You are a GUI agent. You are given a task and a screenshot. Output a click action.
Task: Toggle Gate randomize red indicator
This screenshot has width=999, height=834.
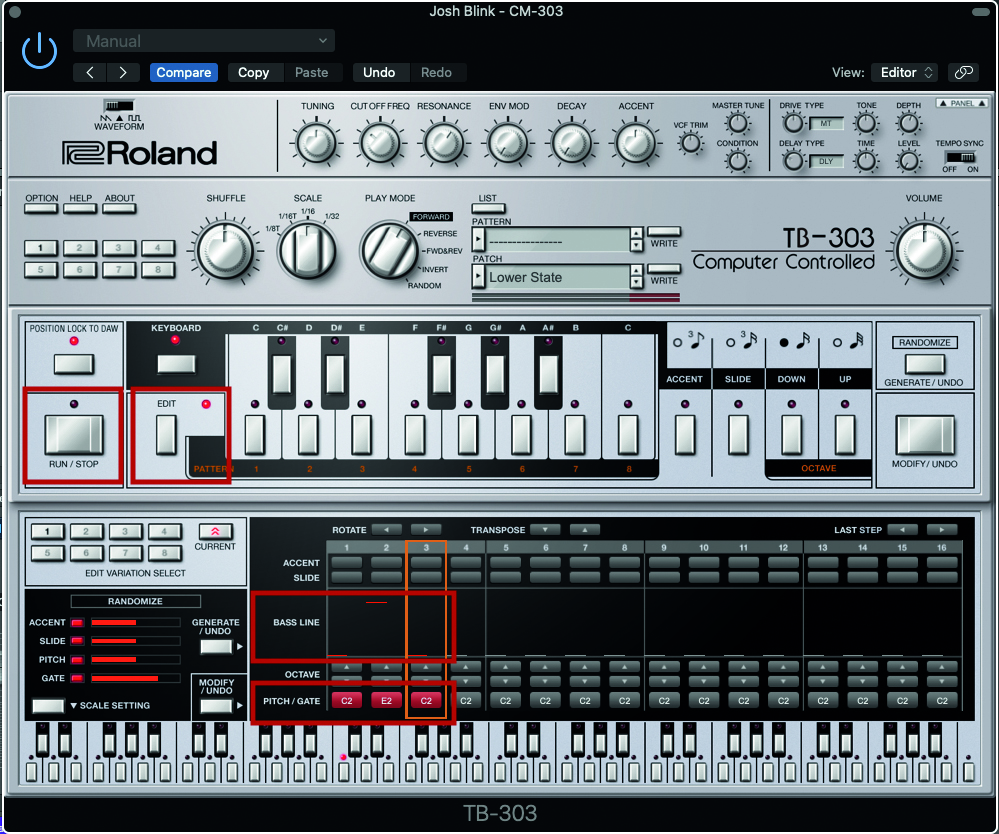(77, 679)
